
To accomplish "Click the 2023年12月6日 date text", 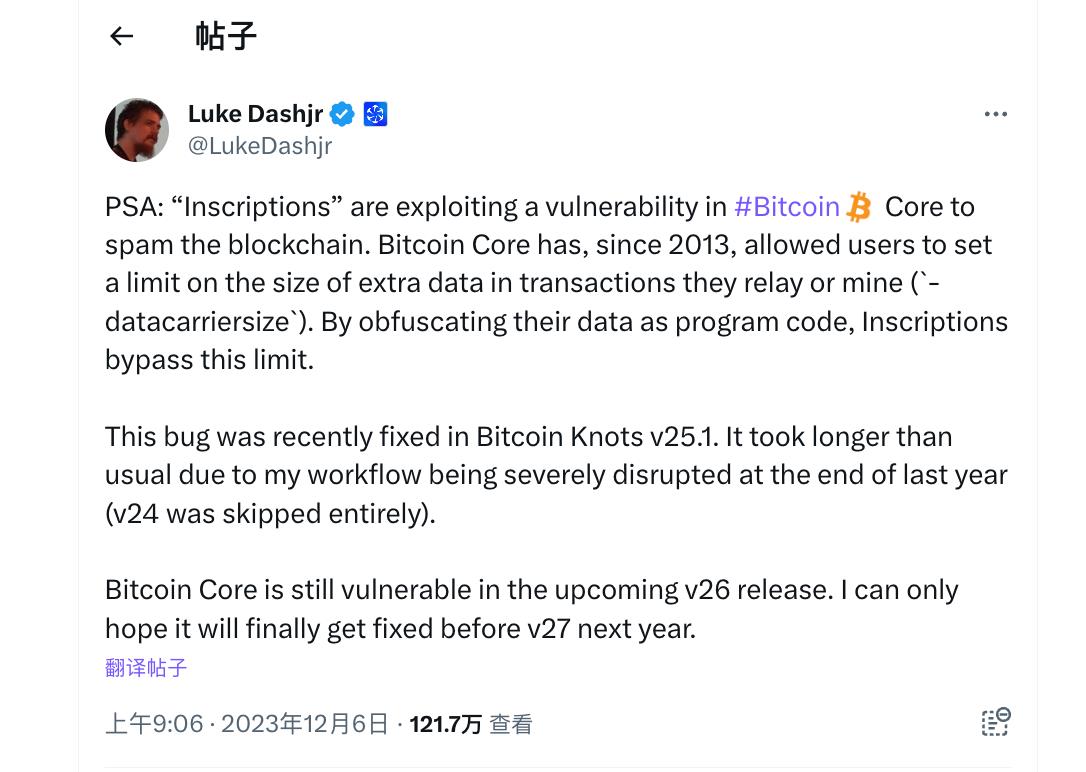I will (x=305, y=724).
